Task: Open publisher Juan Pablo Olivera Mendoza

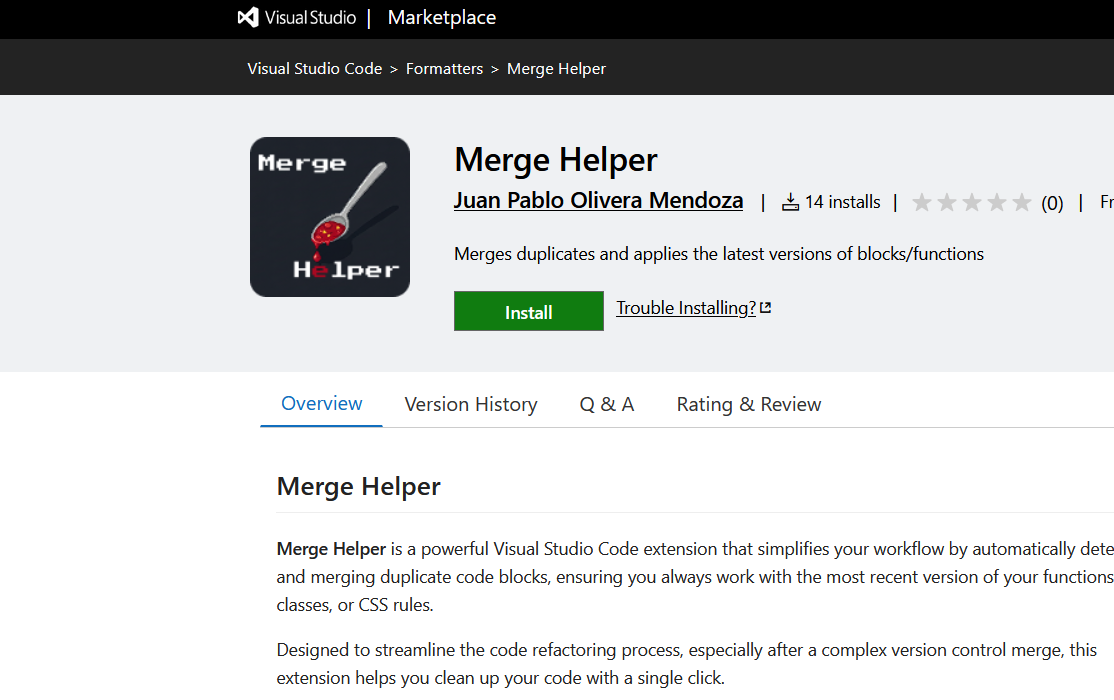Action: pos(598,200)
